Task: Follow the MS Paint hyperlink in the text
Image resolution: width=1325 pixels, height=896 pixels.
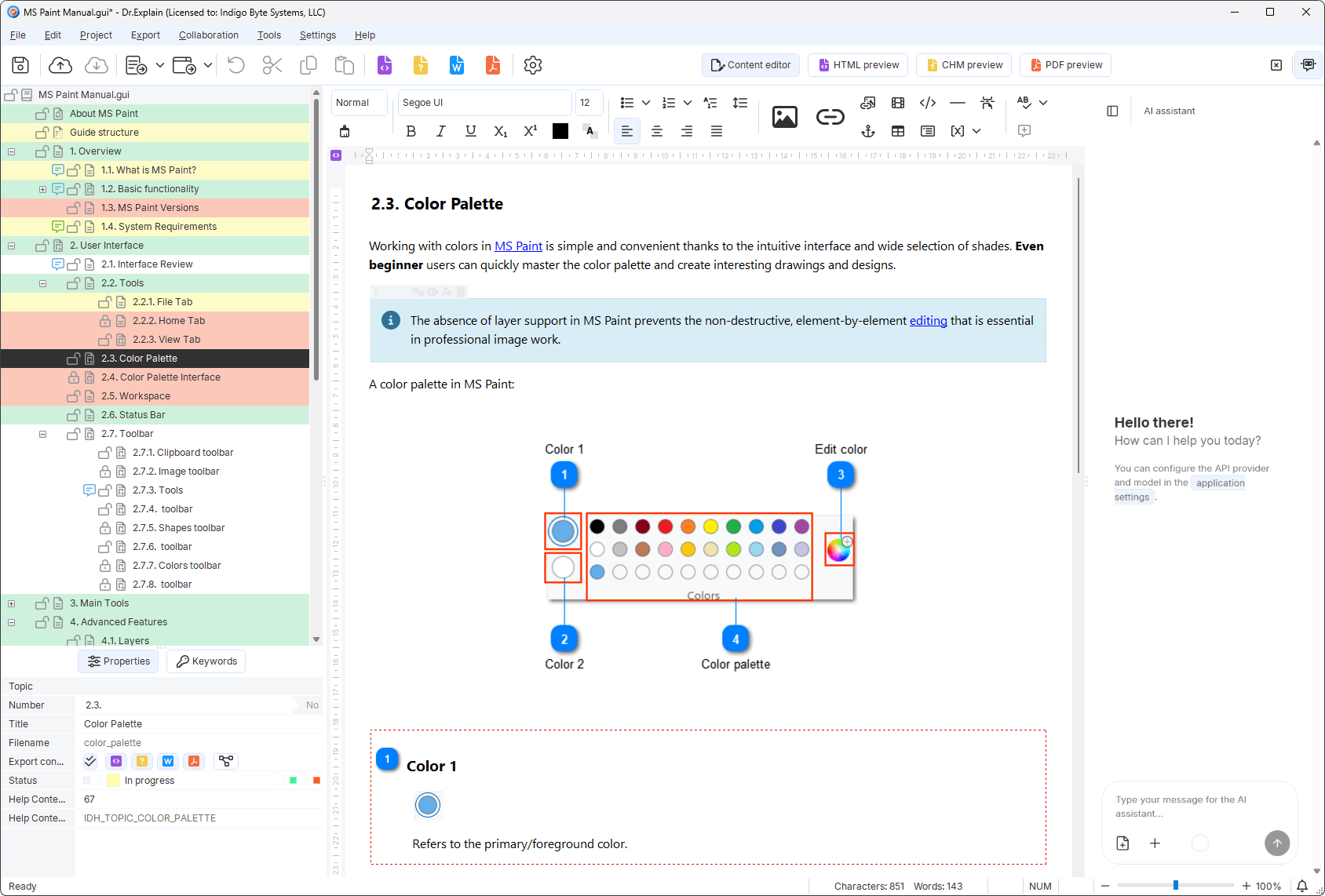Action: point(518,246)
